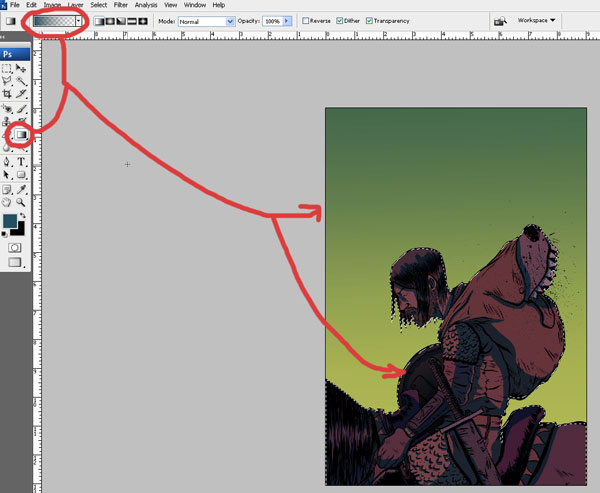Open the View menu
This screenshot has width=600, height=493.
170,5
